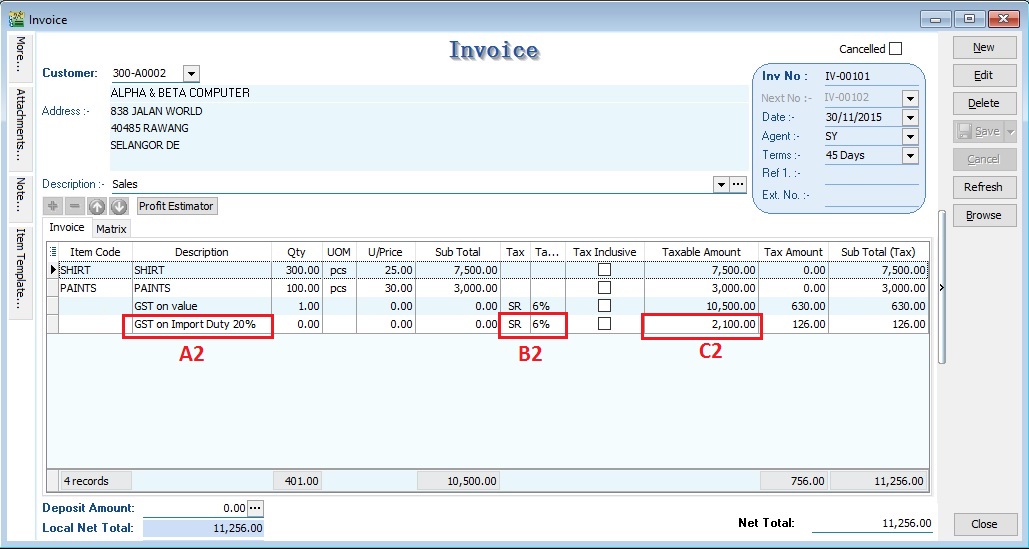1029x549 pixels.
Task: Click the Refresh button
Action: pos(983,187)
